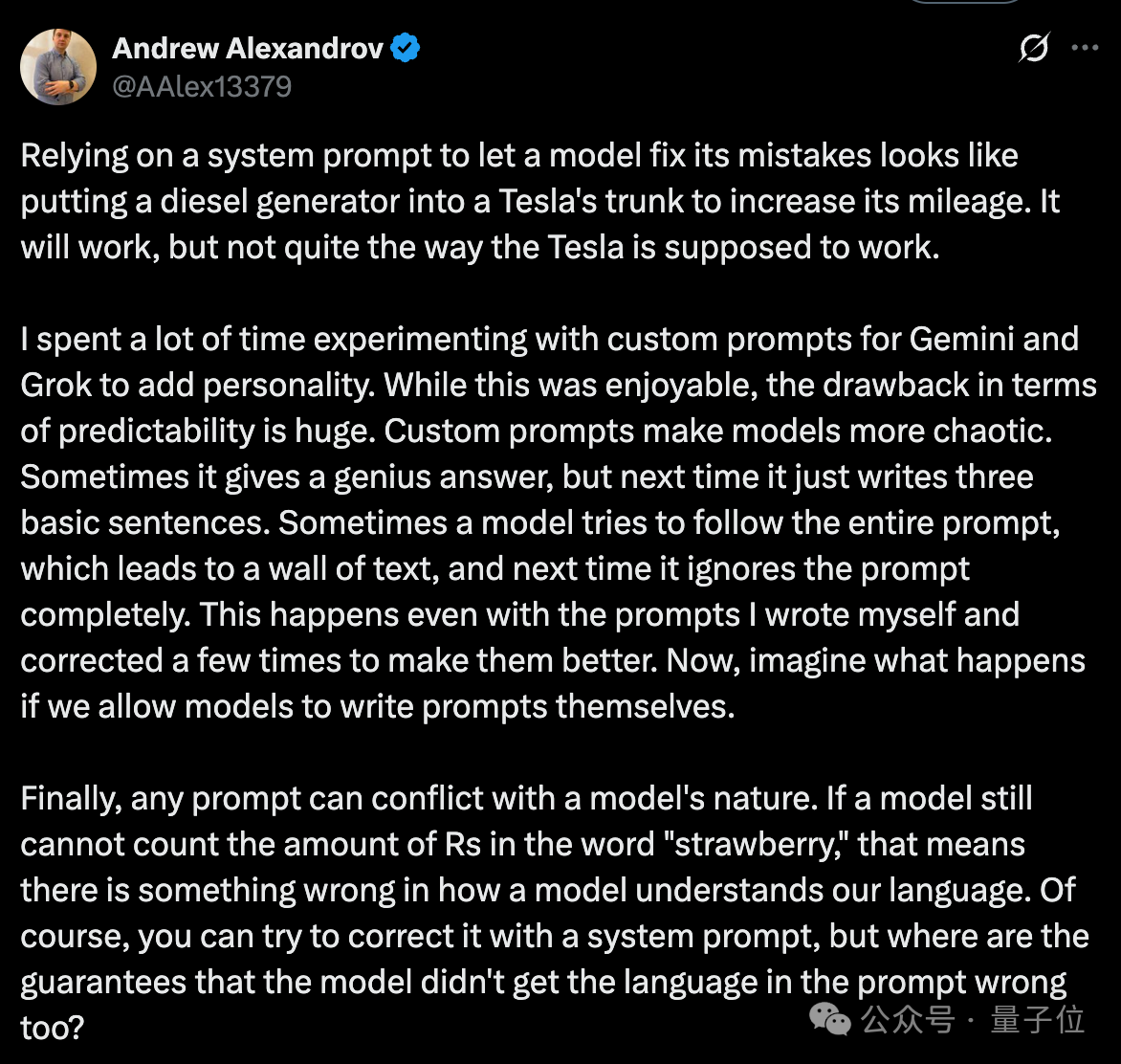This screenshot has height=1064, width=1121.
Task: Click the 量子位 watermark text
Action: click(x=1038, y=1019)
